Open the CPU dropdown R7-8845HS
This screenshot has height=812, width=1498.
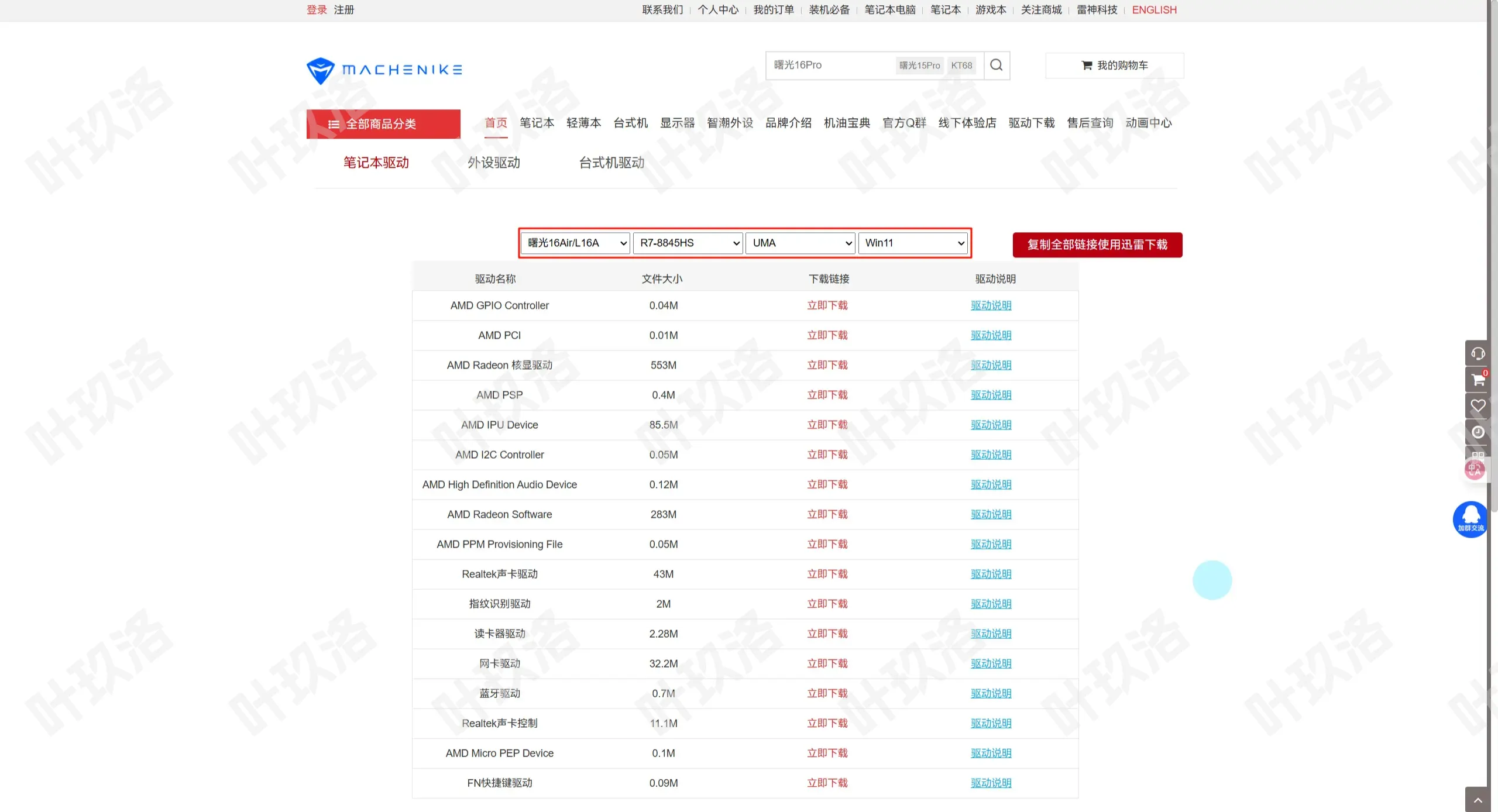click(x=688, y=243)
